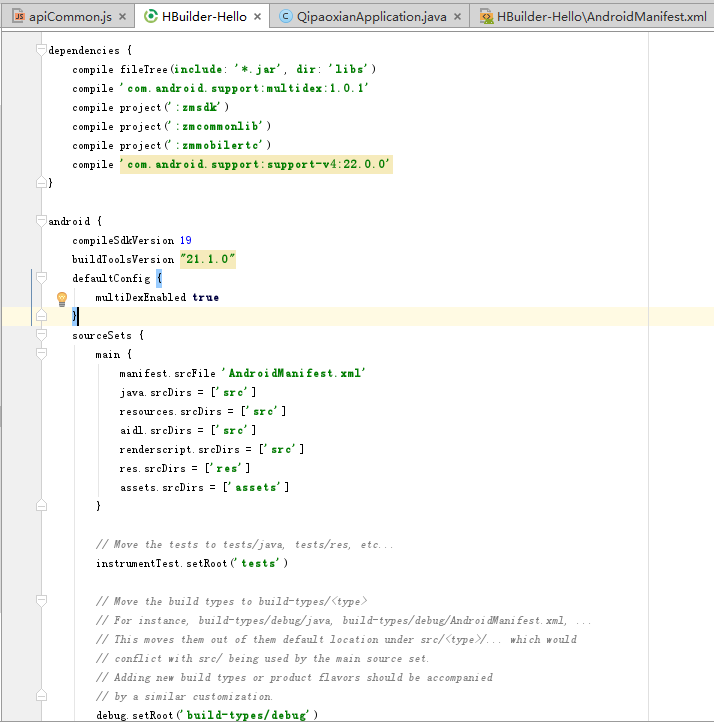
Task: Switch to HBuilder-Hello\AndroidManifest.xml tab
Action: [600, 17]
